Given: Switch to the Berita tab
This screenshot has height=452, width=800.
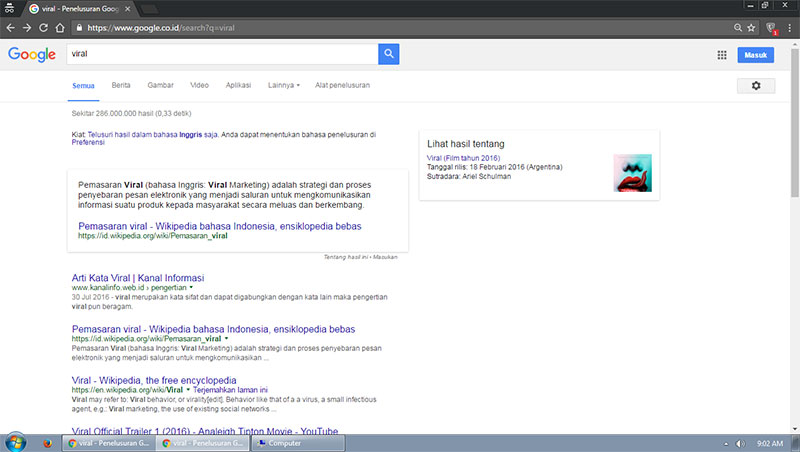Looking at the screenshot, I should point(121,85).
